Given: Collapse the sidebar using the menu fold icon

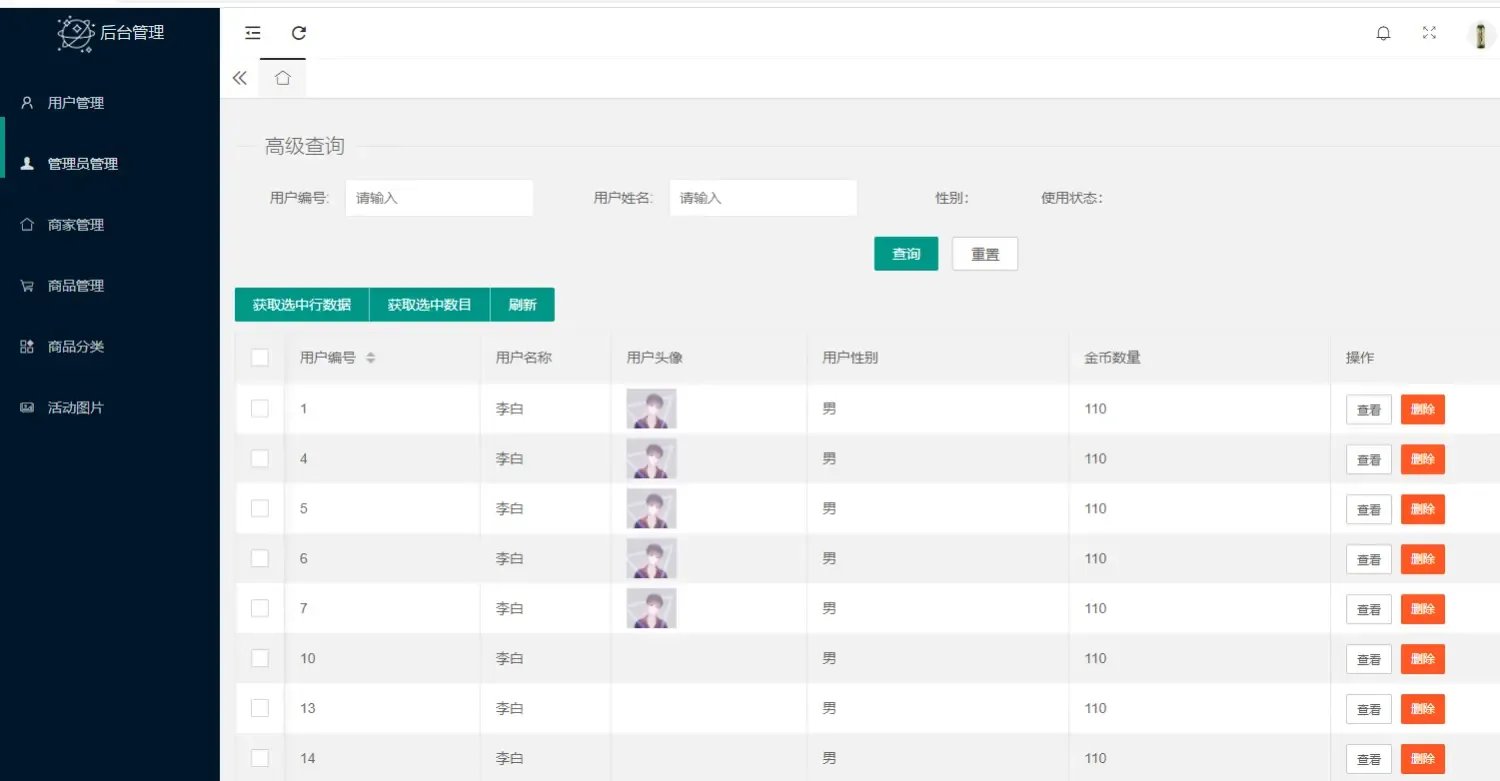Looking at the screenshot, I should (x=253, y=33).
